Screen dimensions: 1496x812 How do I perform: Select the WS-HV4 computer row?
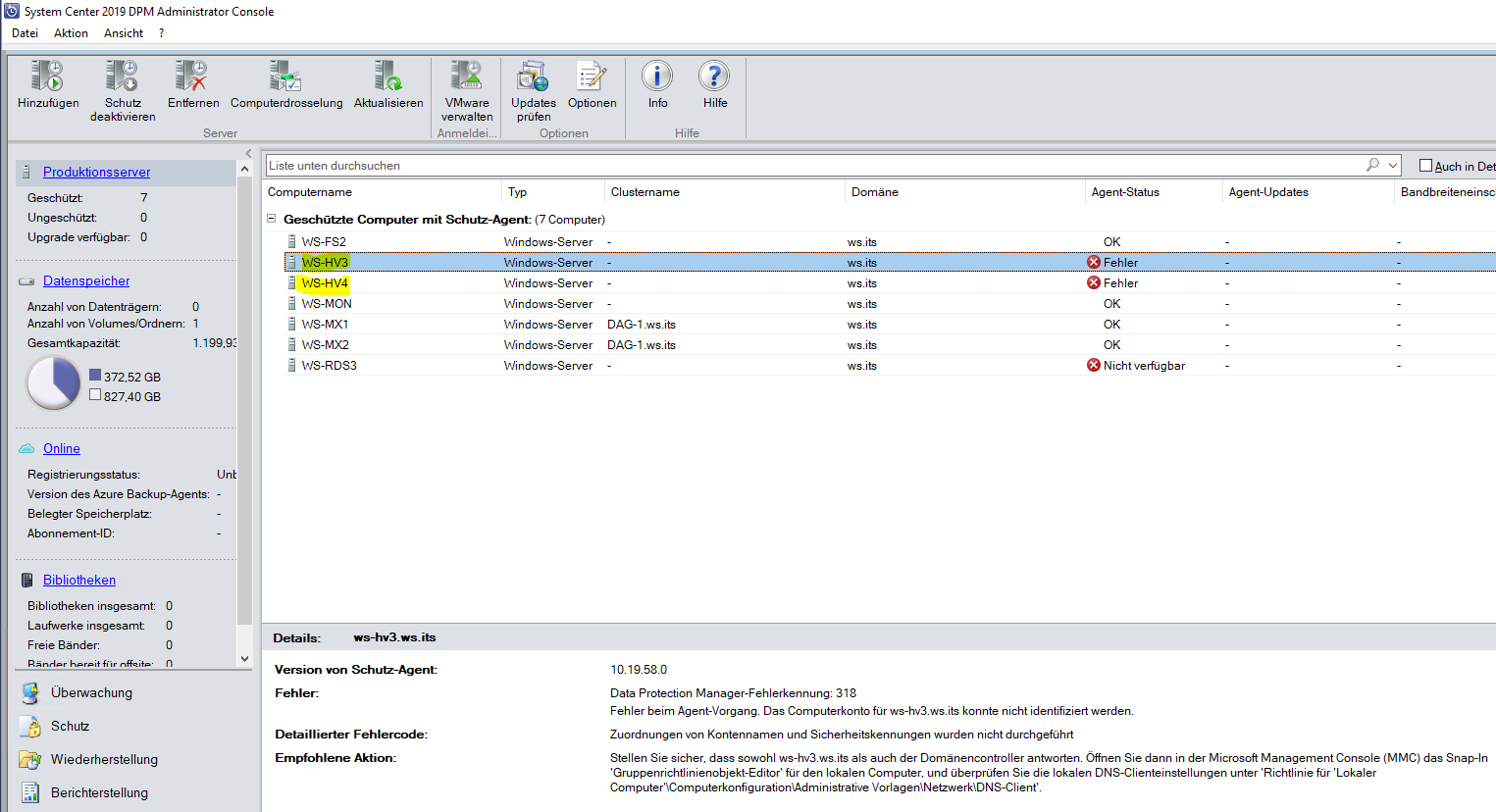[x=890, y=282]
